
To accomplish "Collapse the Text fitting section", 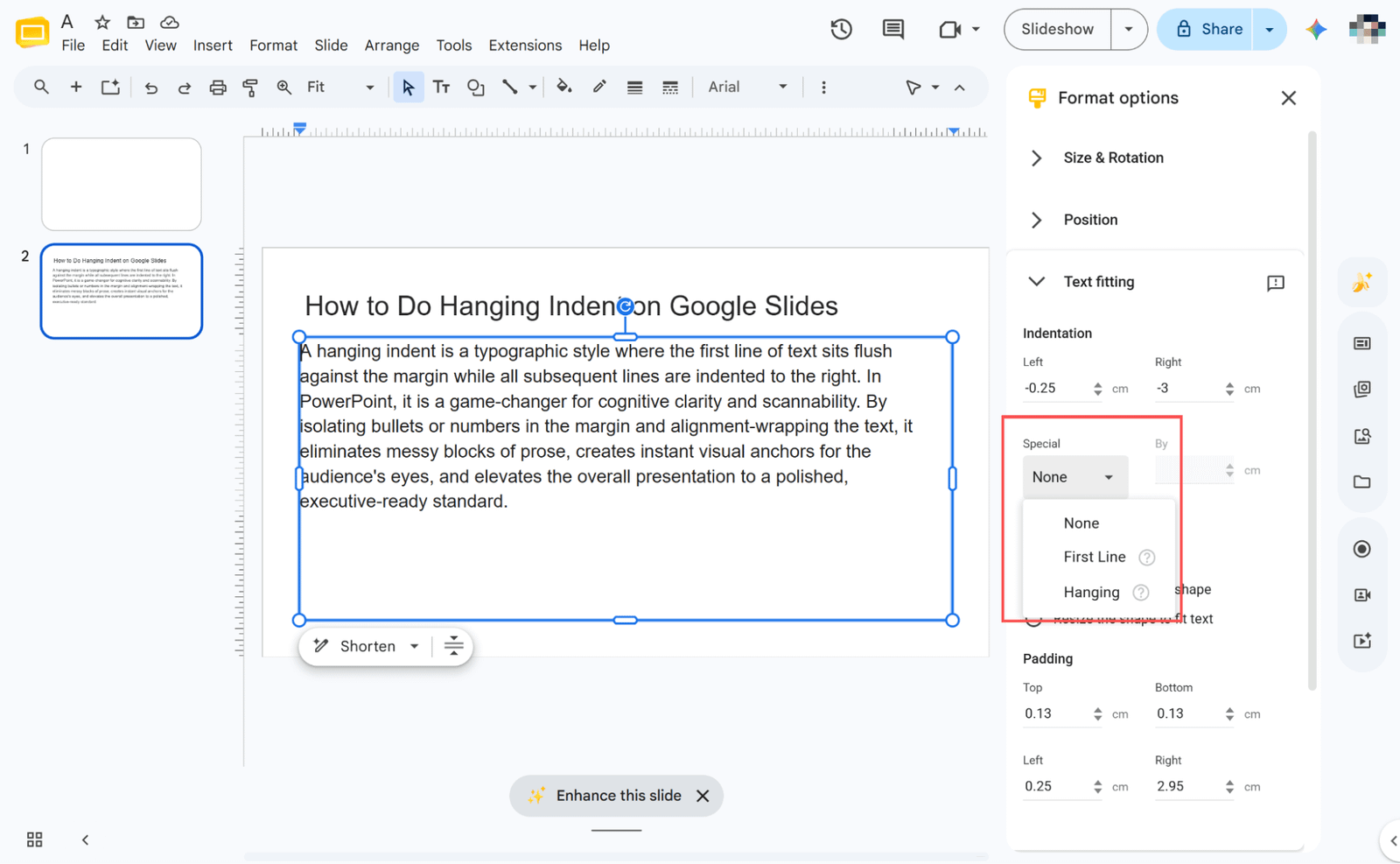I will (1037, 282).
